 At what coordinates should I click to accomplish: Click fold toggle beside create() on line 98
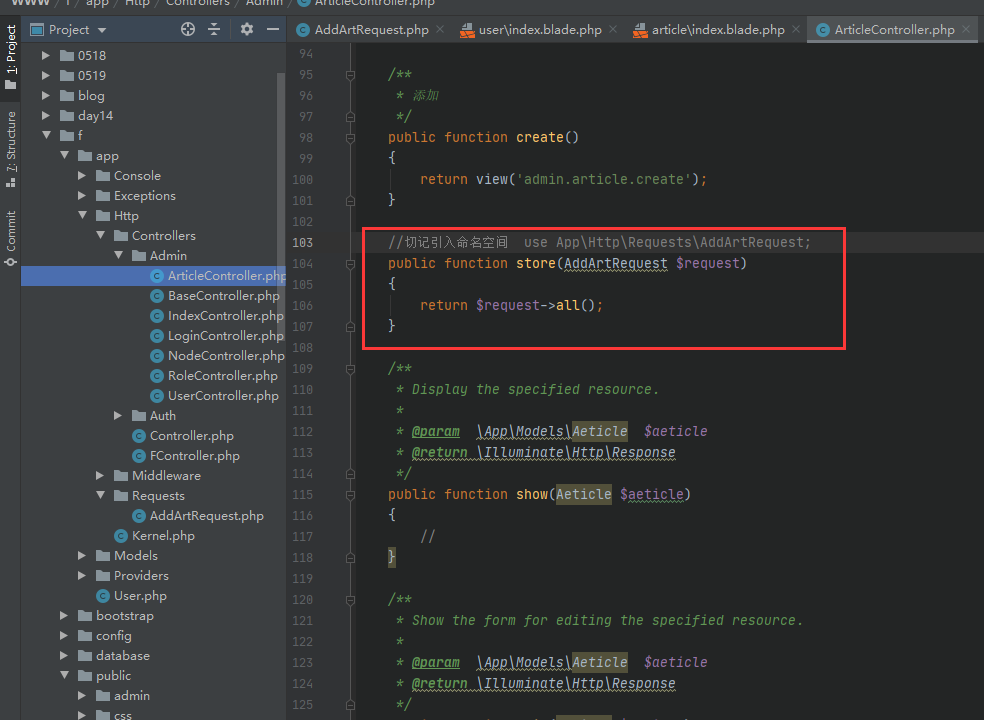pos(350,138)
